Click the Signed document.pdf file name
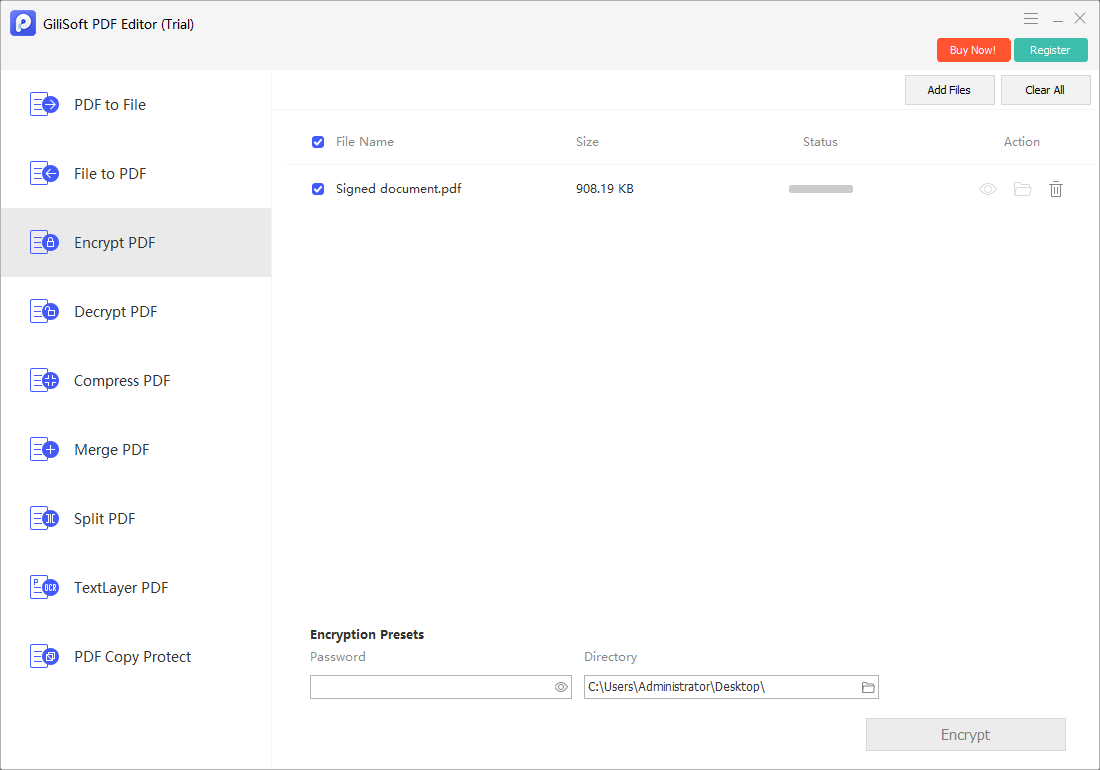Screen dimensions: 1100x770 click(x=398, y=189)
